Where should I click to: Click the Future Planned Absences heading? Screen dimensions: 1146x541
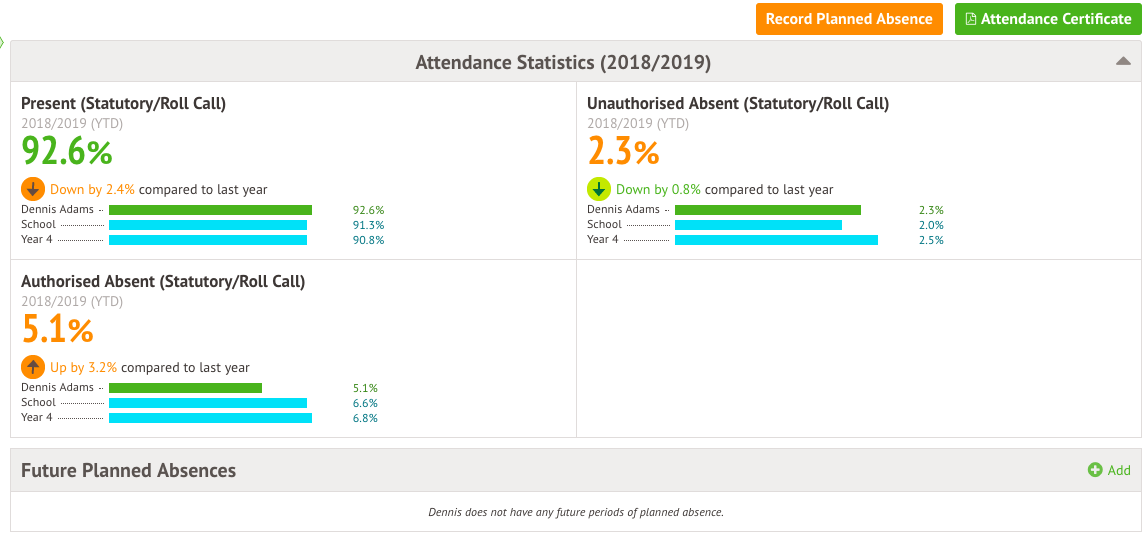129,470
